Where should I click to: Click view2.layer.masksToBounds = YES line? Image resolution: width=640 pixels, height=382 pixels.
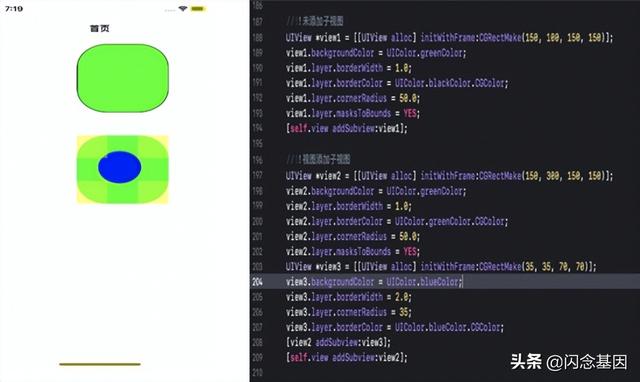click(x=353, y=251)
